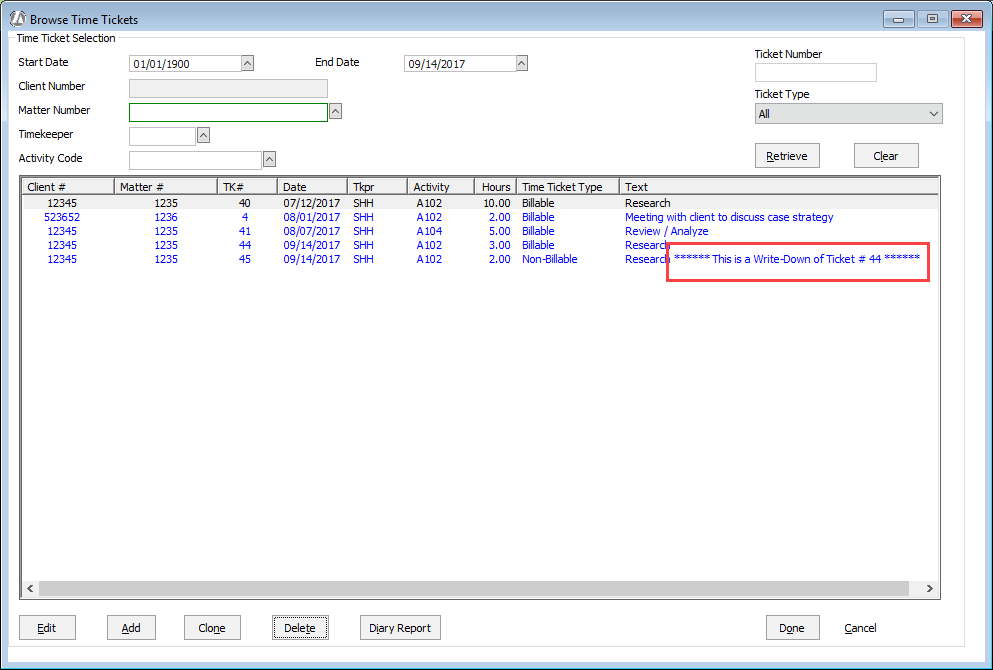Click the Add button

click(x=131, y=628)
